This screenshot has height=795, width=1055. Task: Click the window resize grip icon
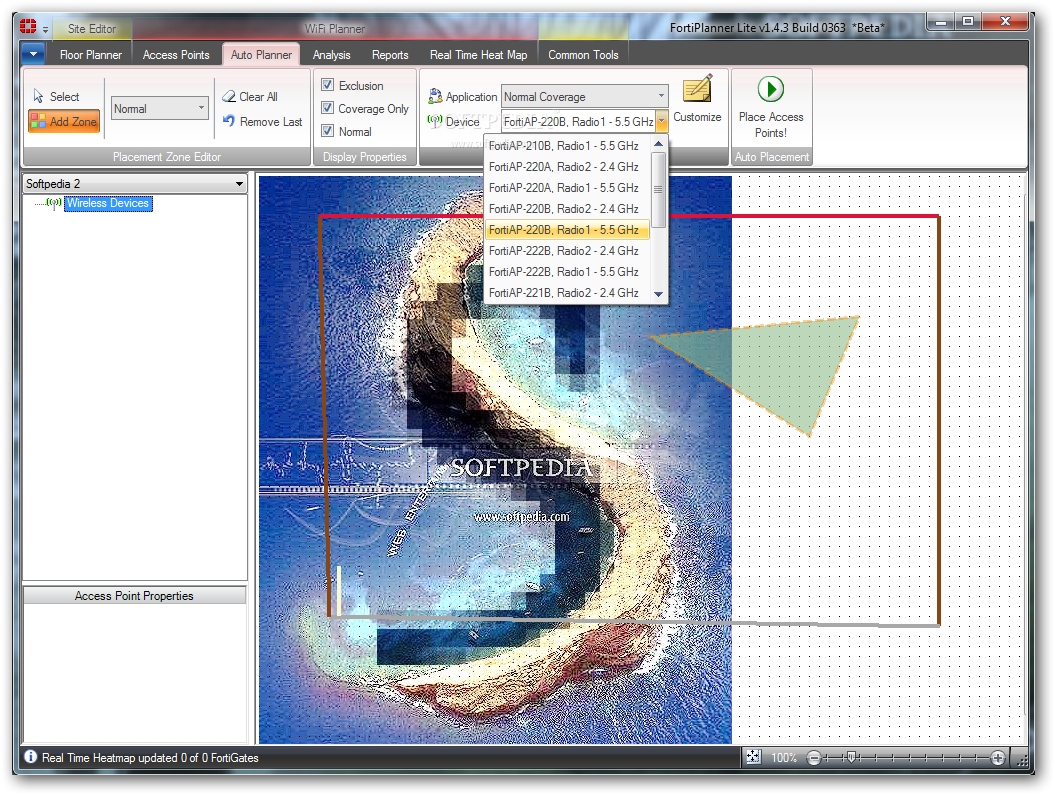[x=1022, y=760]
